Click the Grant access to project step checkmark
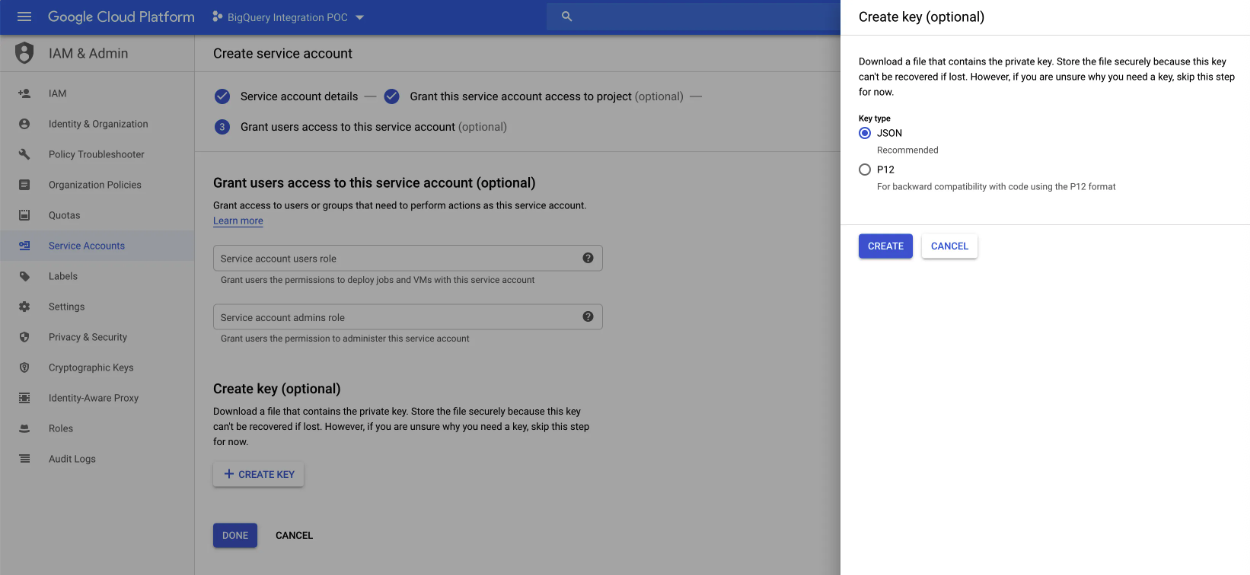This screenshot has width=1250, height=575. click(x=392, y=96)
